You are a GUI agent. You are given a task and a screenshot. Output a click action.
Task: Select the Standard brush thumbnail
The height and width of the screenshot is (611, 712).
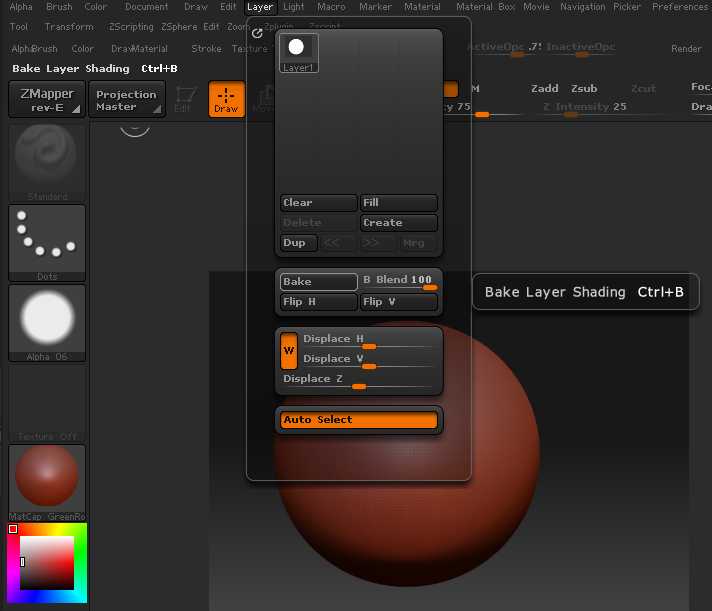click(x=46, y=159)
